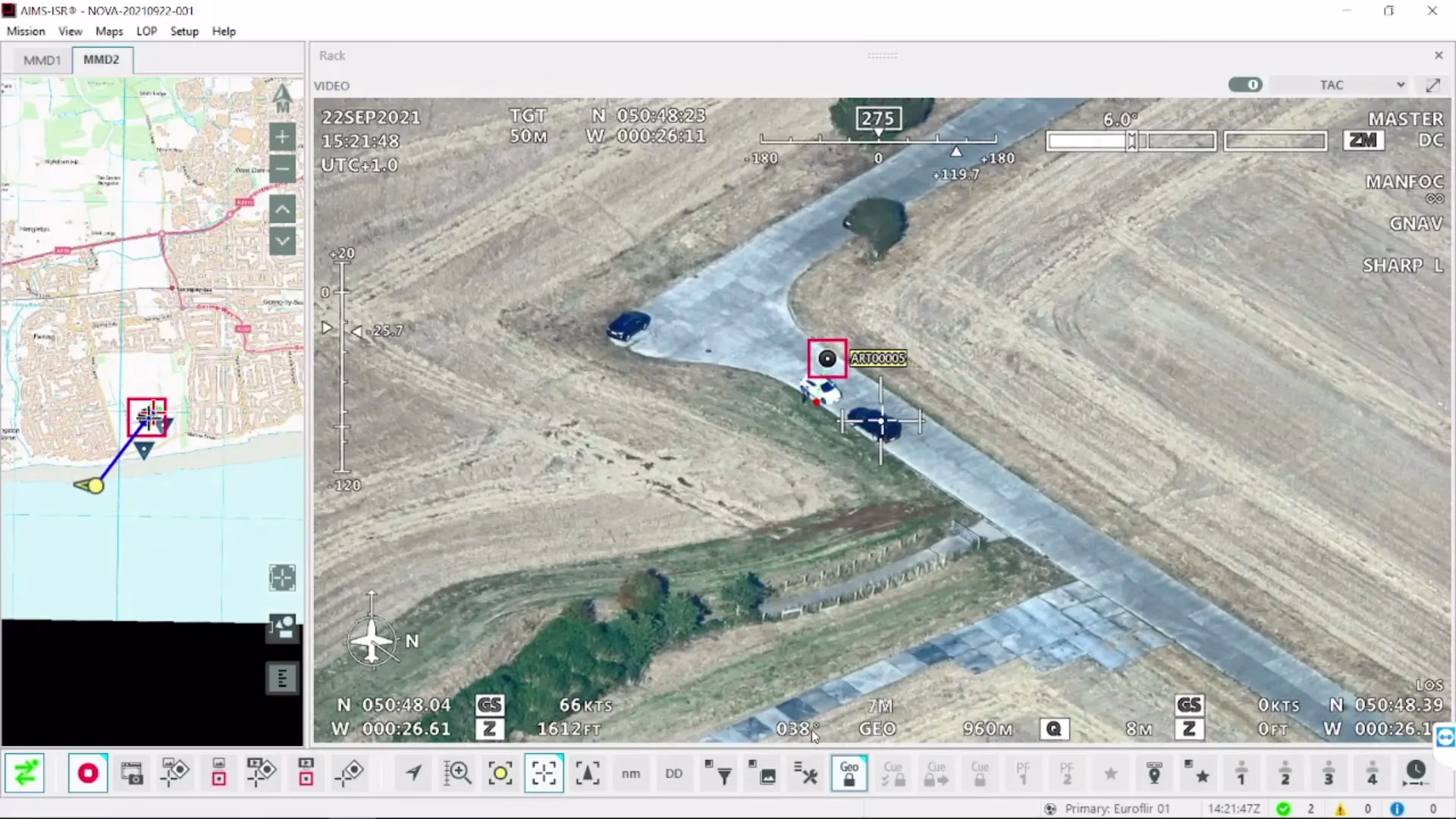Click the bookmark star icon
Image resolution: width=1456 pixels, height=819 pixels.
point(1110,773)
